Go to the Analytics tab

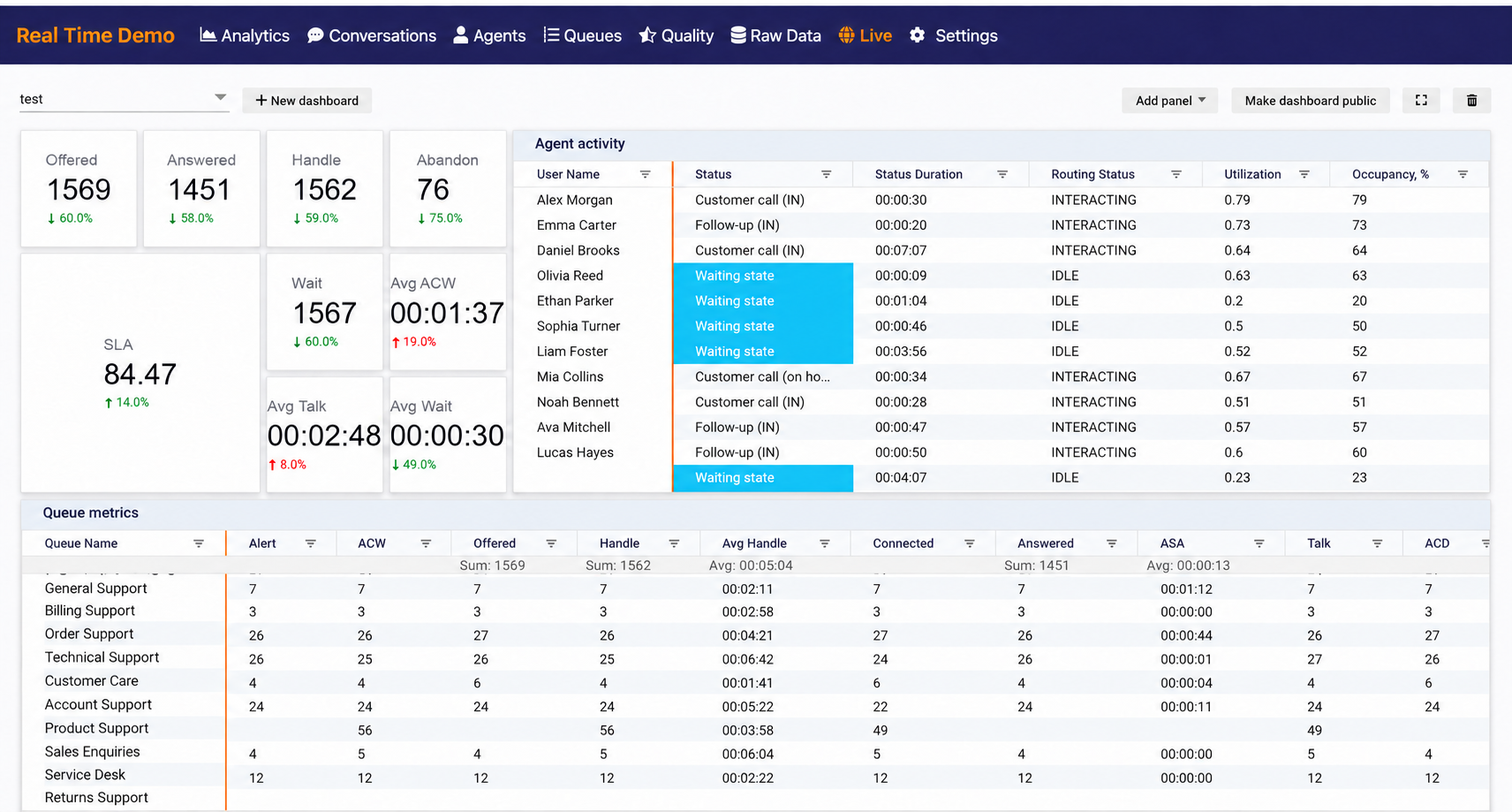point(245,35)
